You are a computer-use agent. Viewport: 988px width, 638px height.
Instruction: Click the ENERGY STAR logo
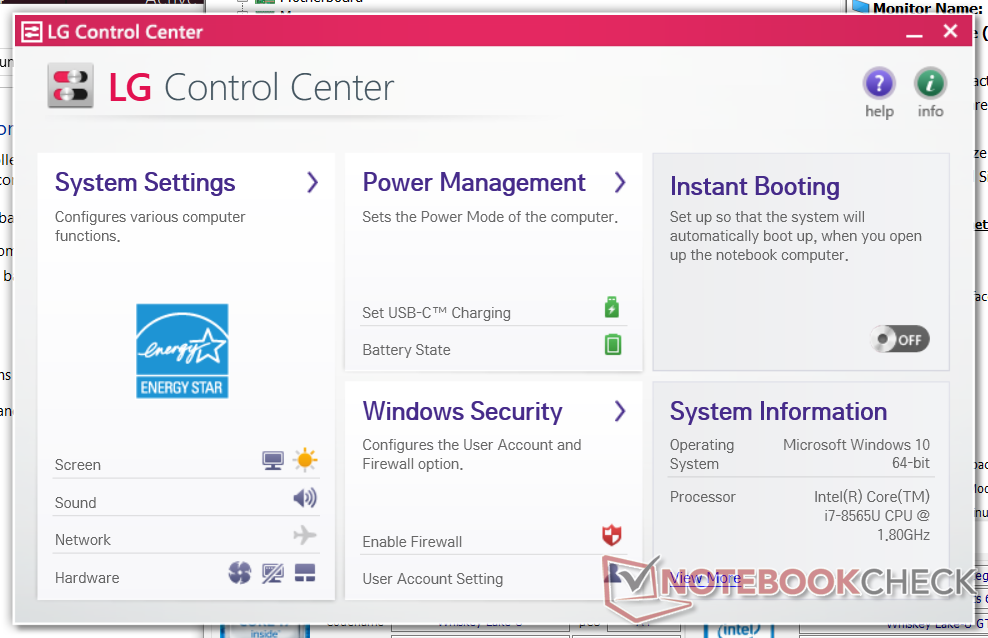pos(182,351)
